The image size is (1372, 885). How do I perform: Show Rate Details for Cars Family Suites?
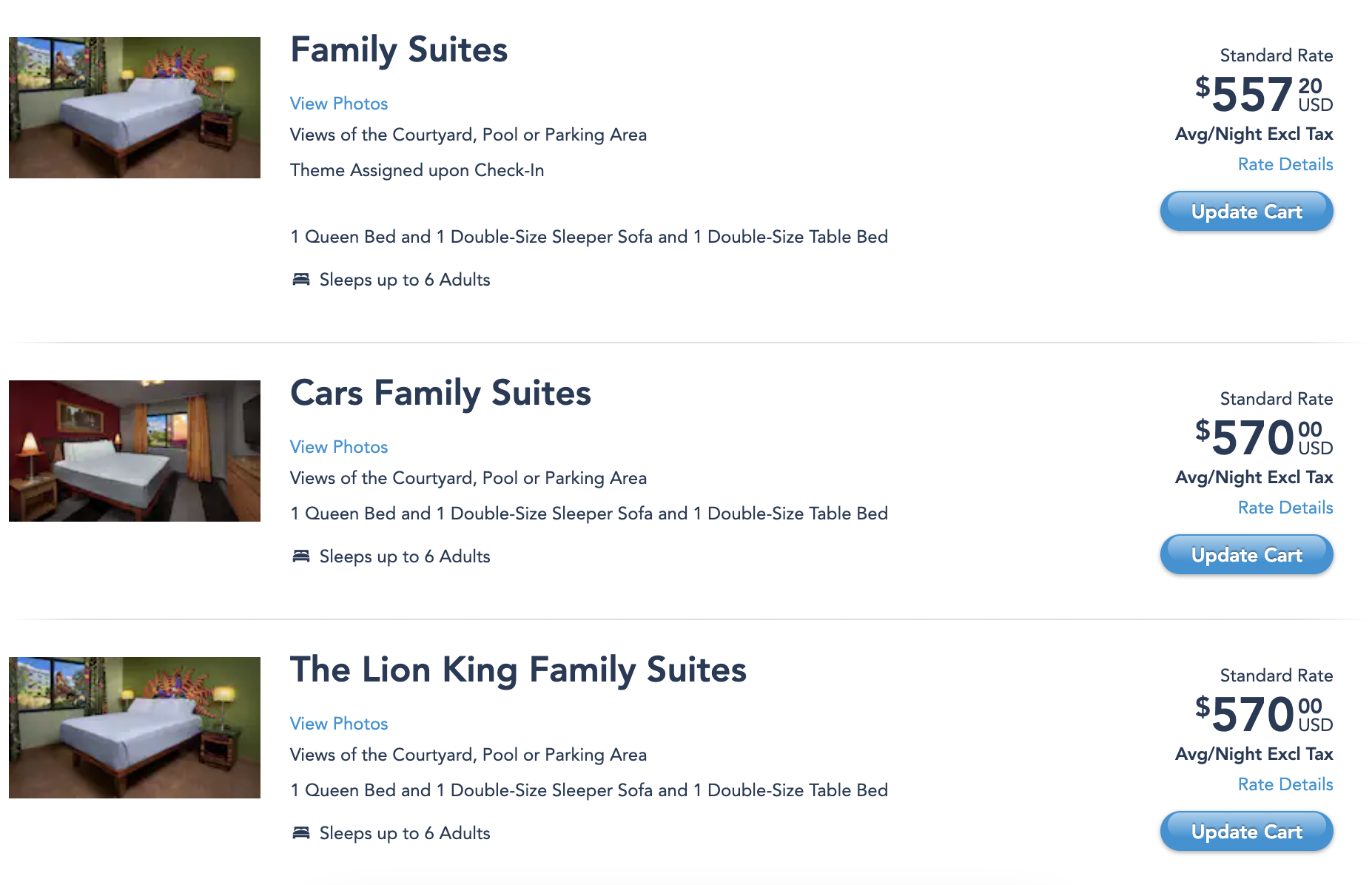tap(1285, 508)
